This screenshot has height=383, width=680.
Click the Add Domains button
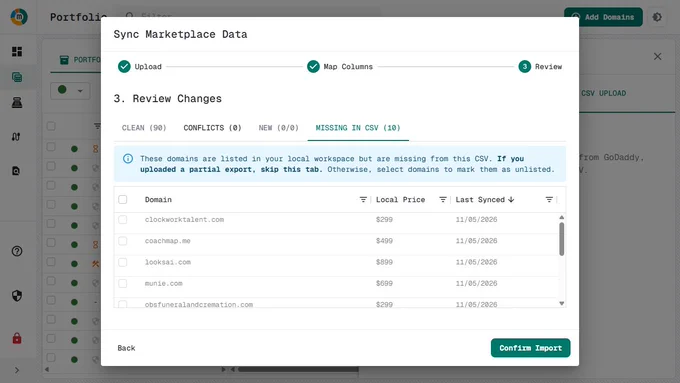(603, 17)
